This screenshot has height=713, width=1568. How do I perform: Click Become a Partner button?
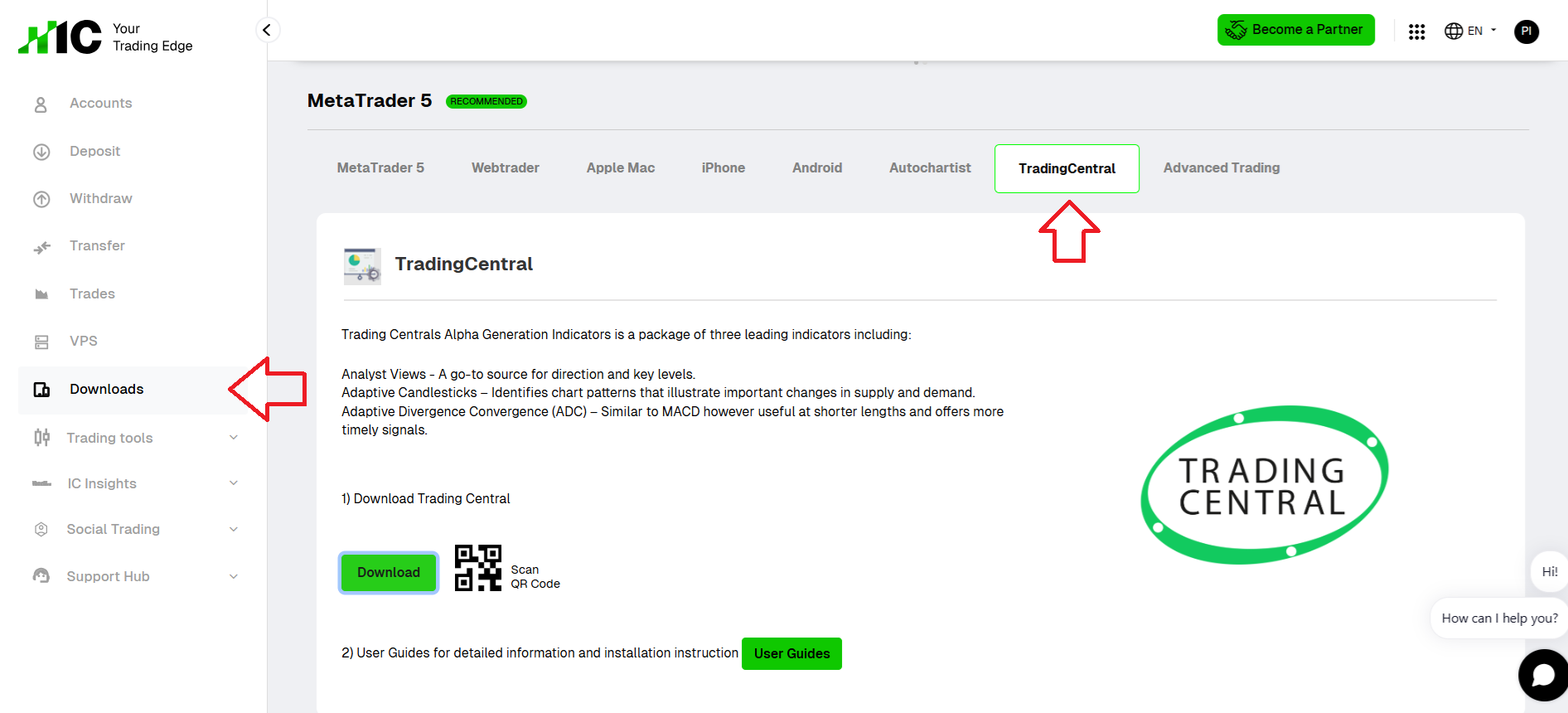[x=1295, y=30]
